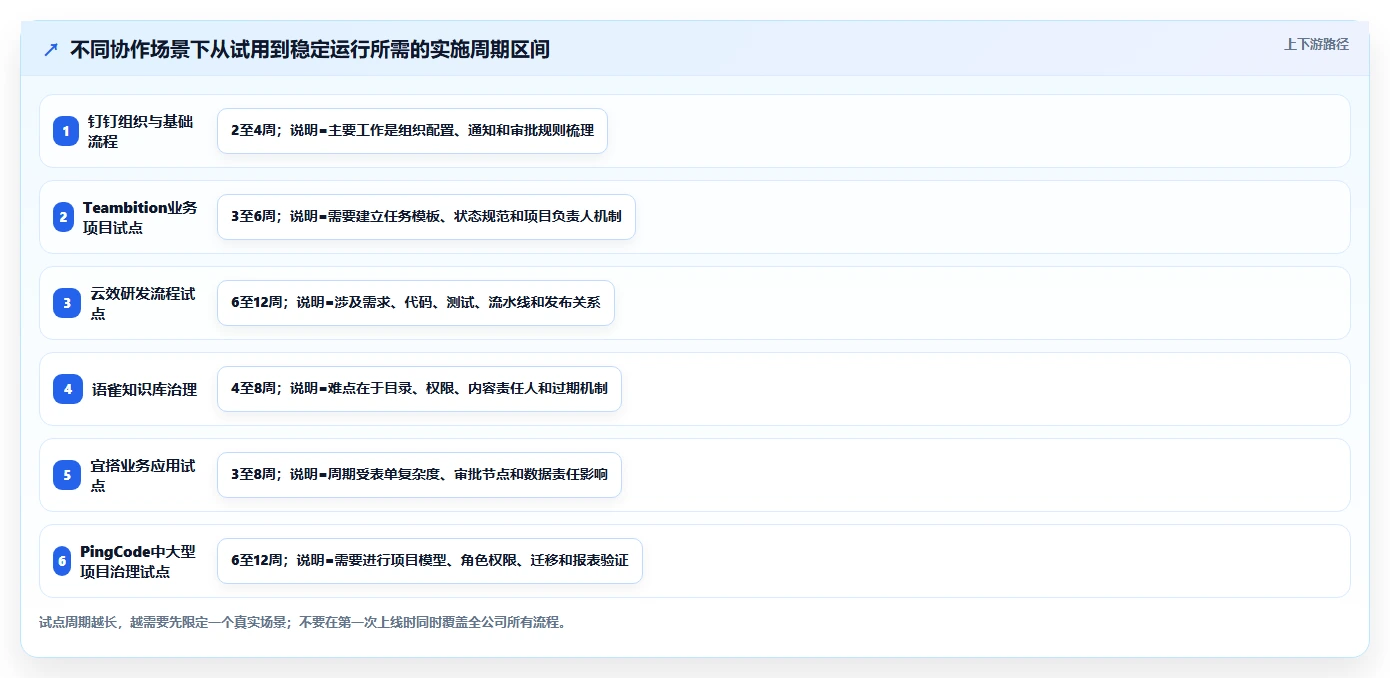
Task: Click the footer note 试点周期越长
Action: pyautogui.click(x=303, y=622)
